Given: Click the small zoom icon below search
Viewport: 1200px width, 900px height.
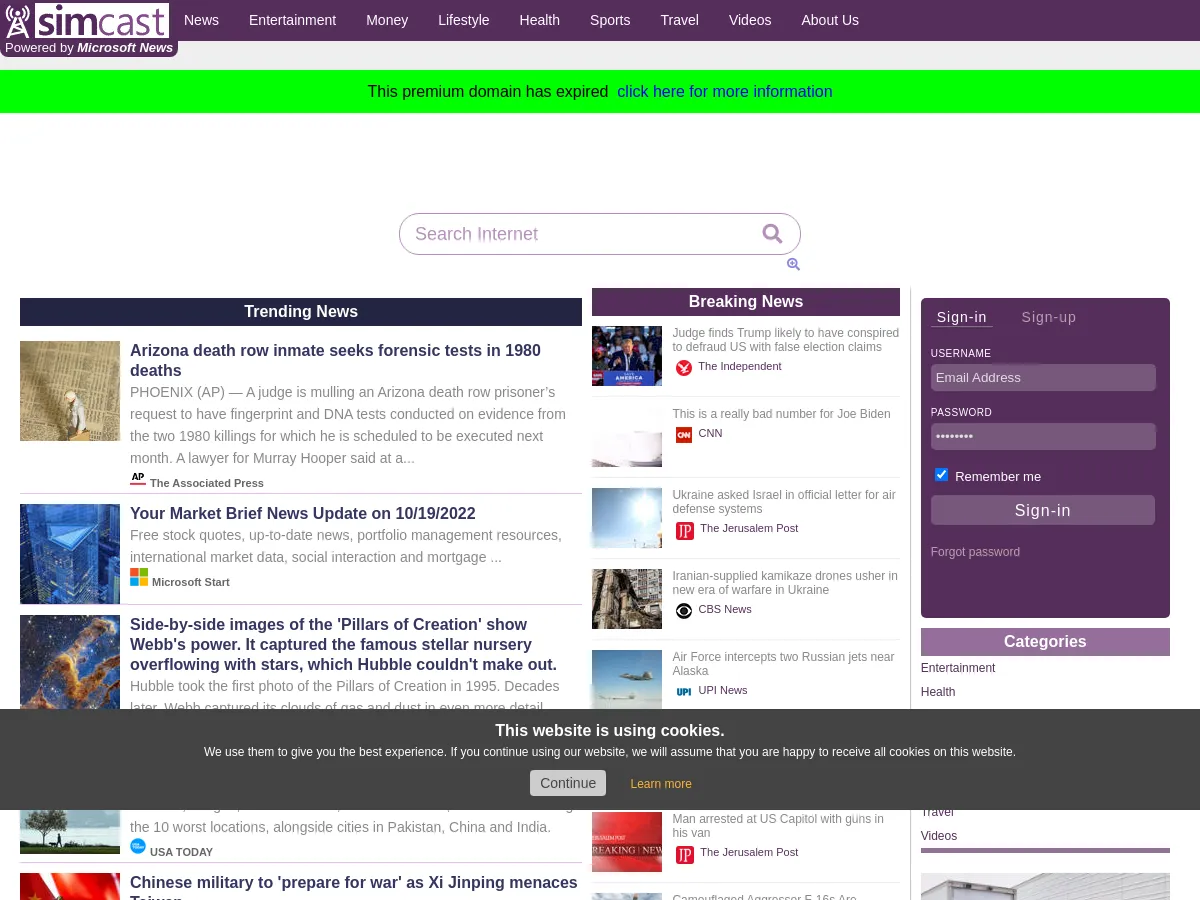Looking at the screenshot, I should 793,264.
